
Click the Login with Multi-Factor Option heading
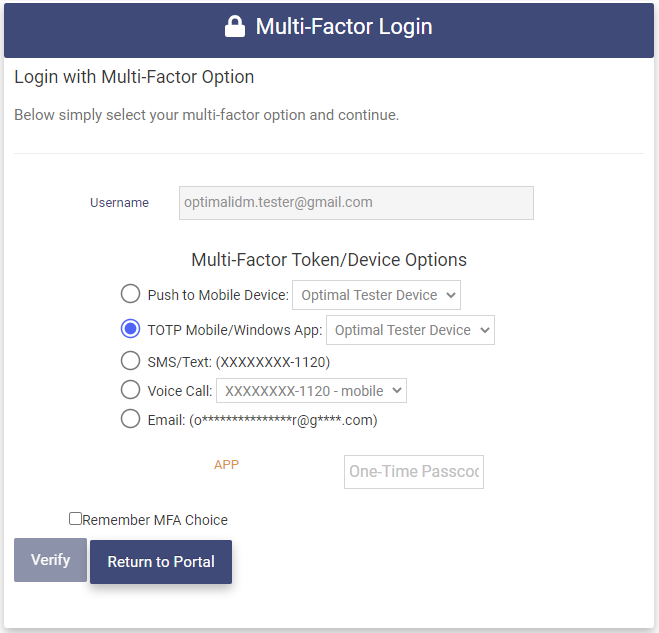tap(134, 77)
